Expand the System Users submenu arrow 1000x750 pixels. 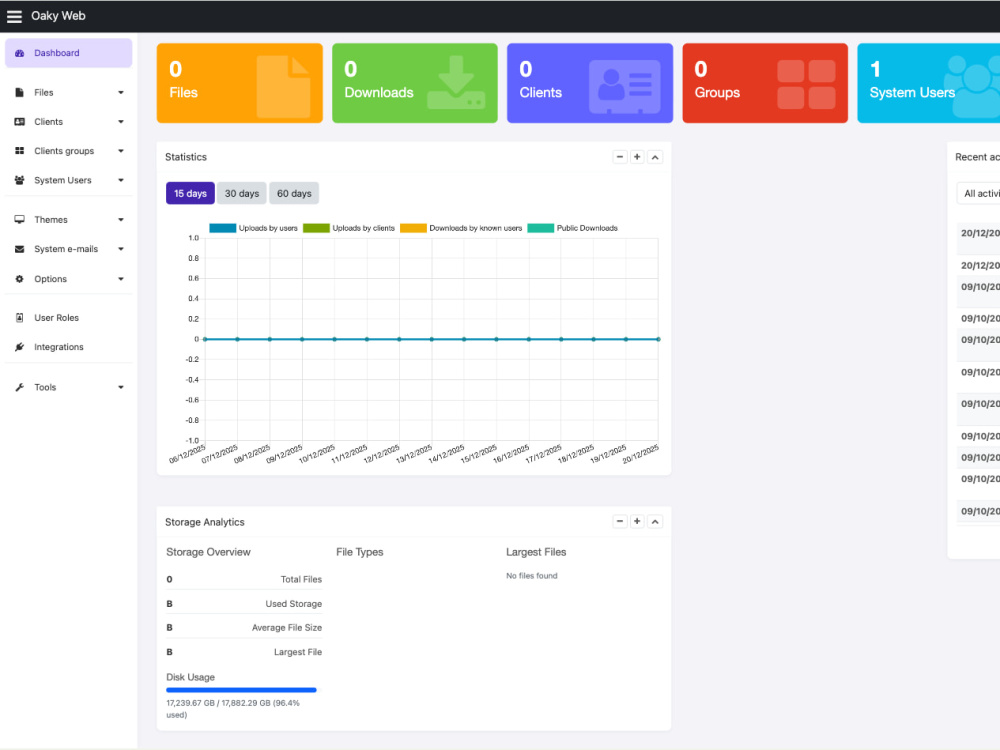[x=121, y=180]
